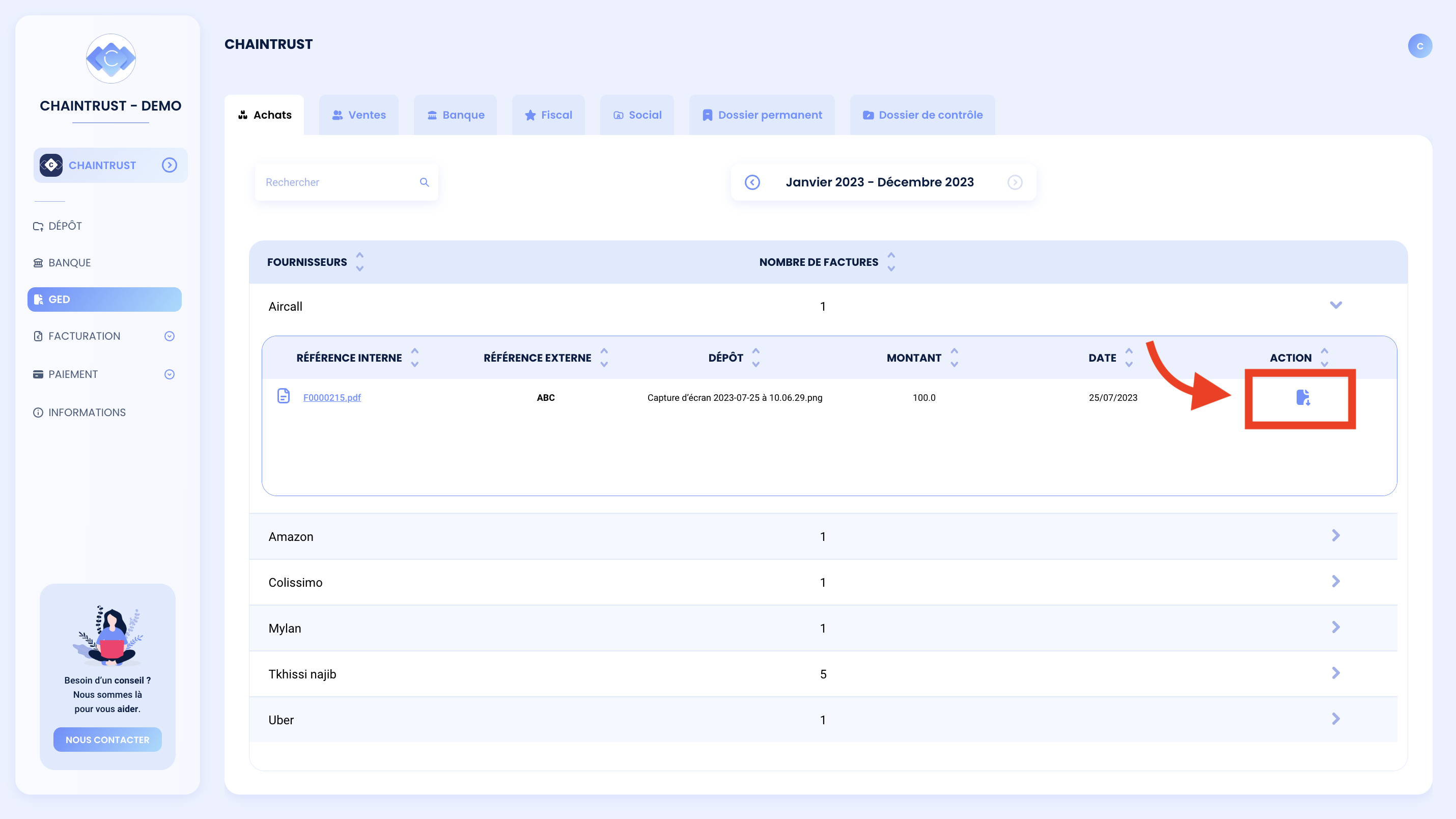
Task: Expand the Mylan supplier row
Action: pyautogui.click(x=1336, y=626)
